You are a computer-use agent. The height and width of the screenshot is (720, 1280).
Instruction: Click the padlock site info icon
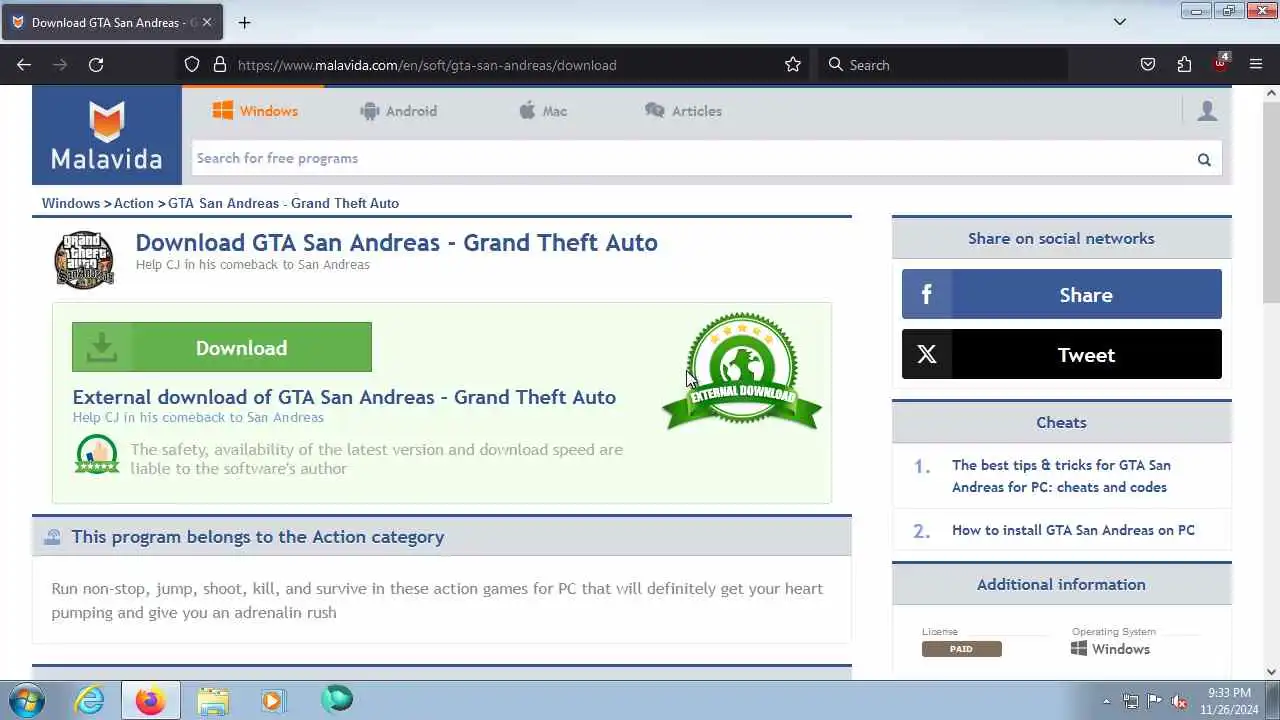click(x=220, y=65)
